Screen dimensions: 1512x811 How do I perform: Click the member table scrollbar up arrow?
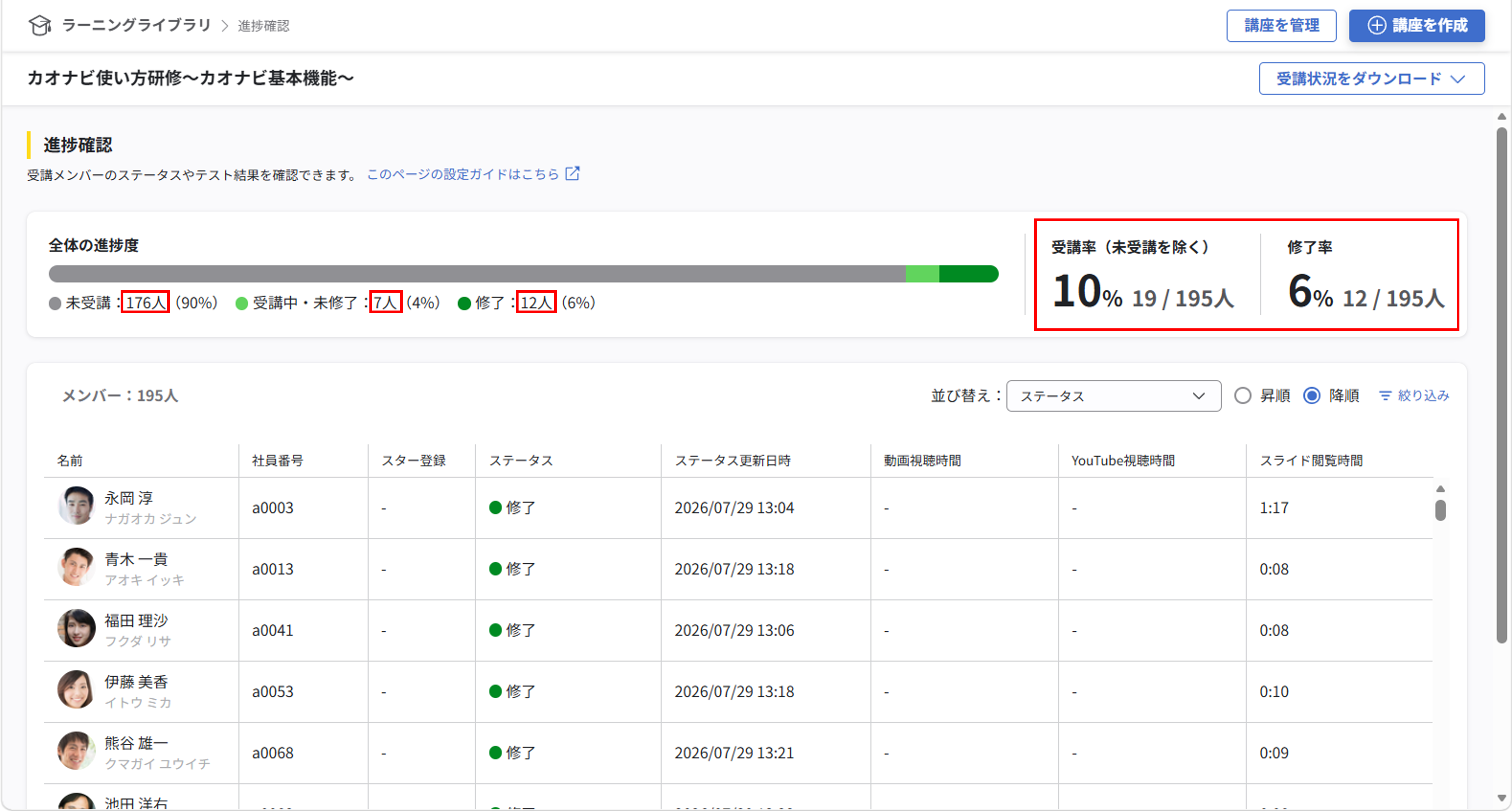click(x=1441, y=489)
